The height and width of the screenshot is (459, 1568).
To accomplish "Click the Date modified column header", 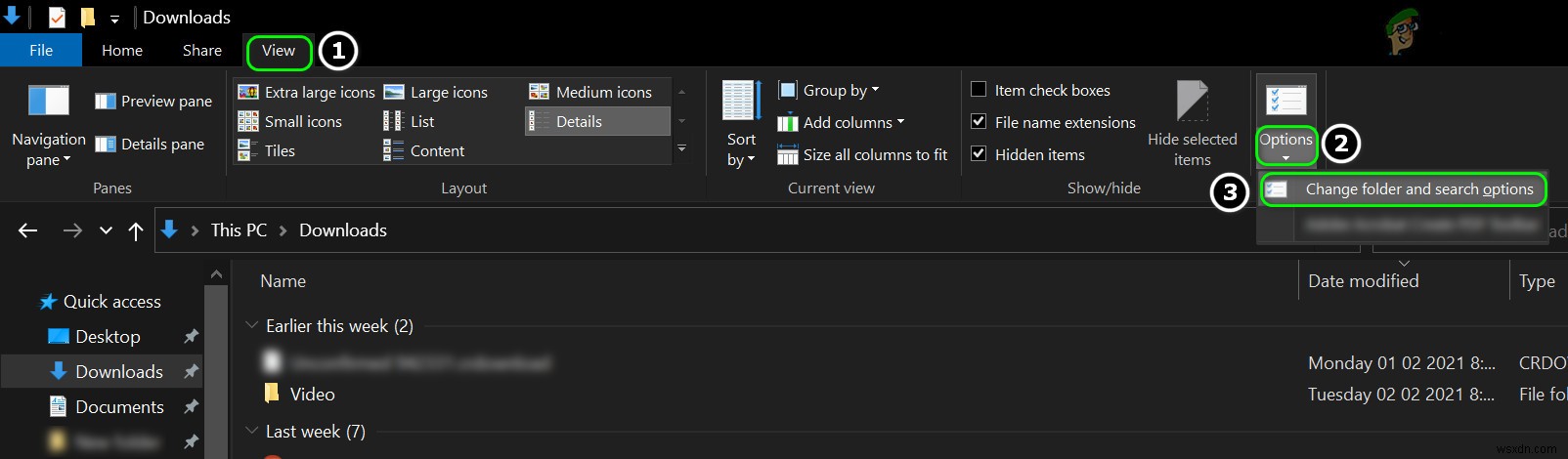I will [x=1363, y=281].
